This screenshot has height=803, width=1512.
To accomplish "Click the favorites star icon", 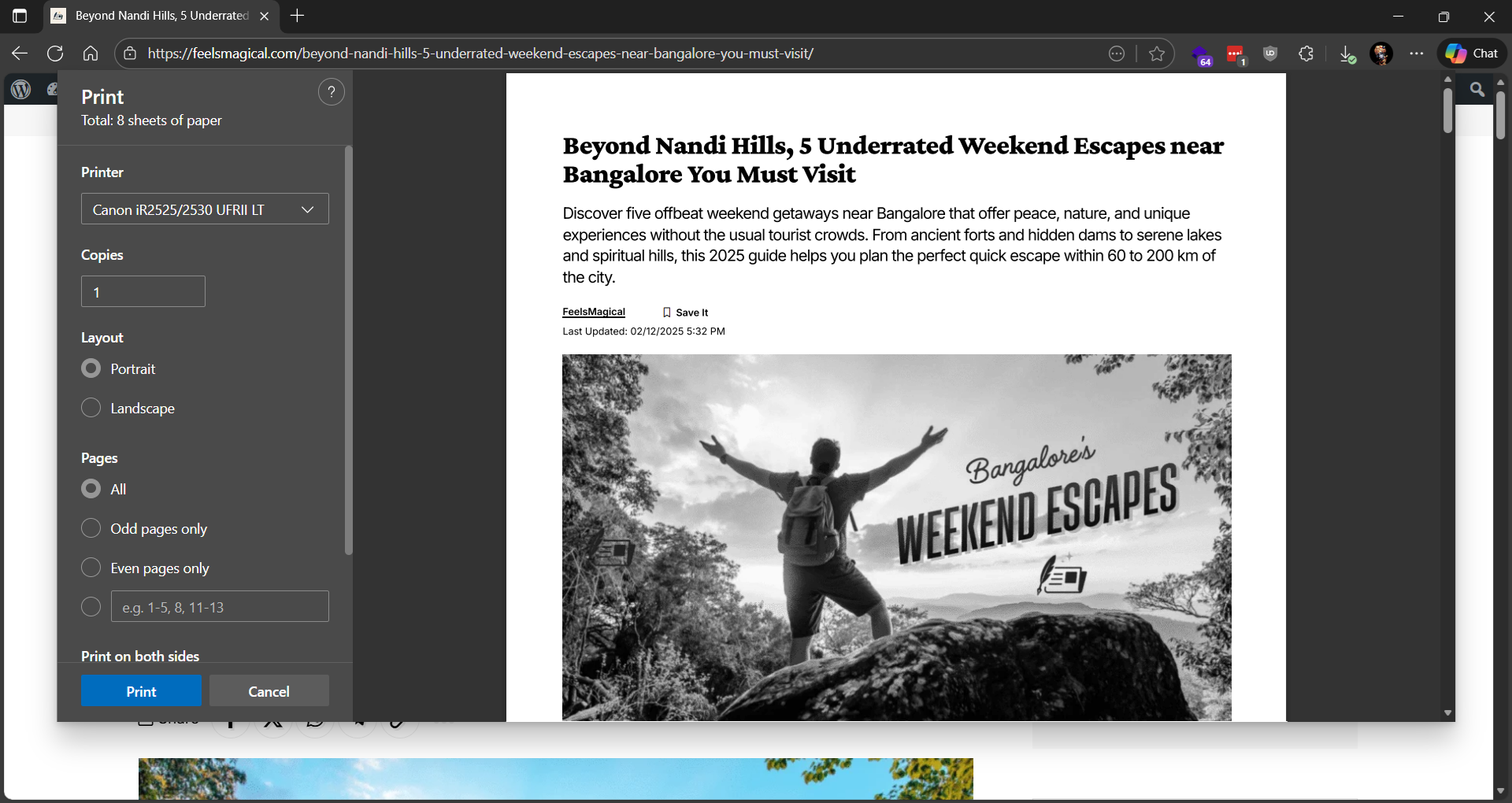I will pos(1156,54).
